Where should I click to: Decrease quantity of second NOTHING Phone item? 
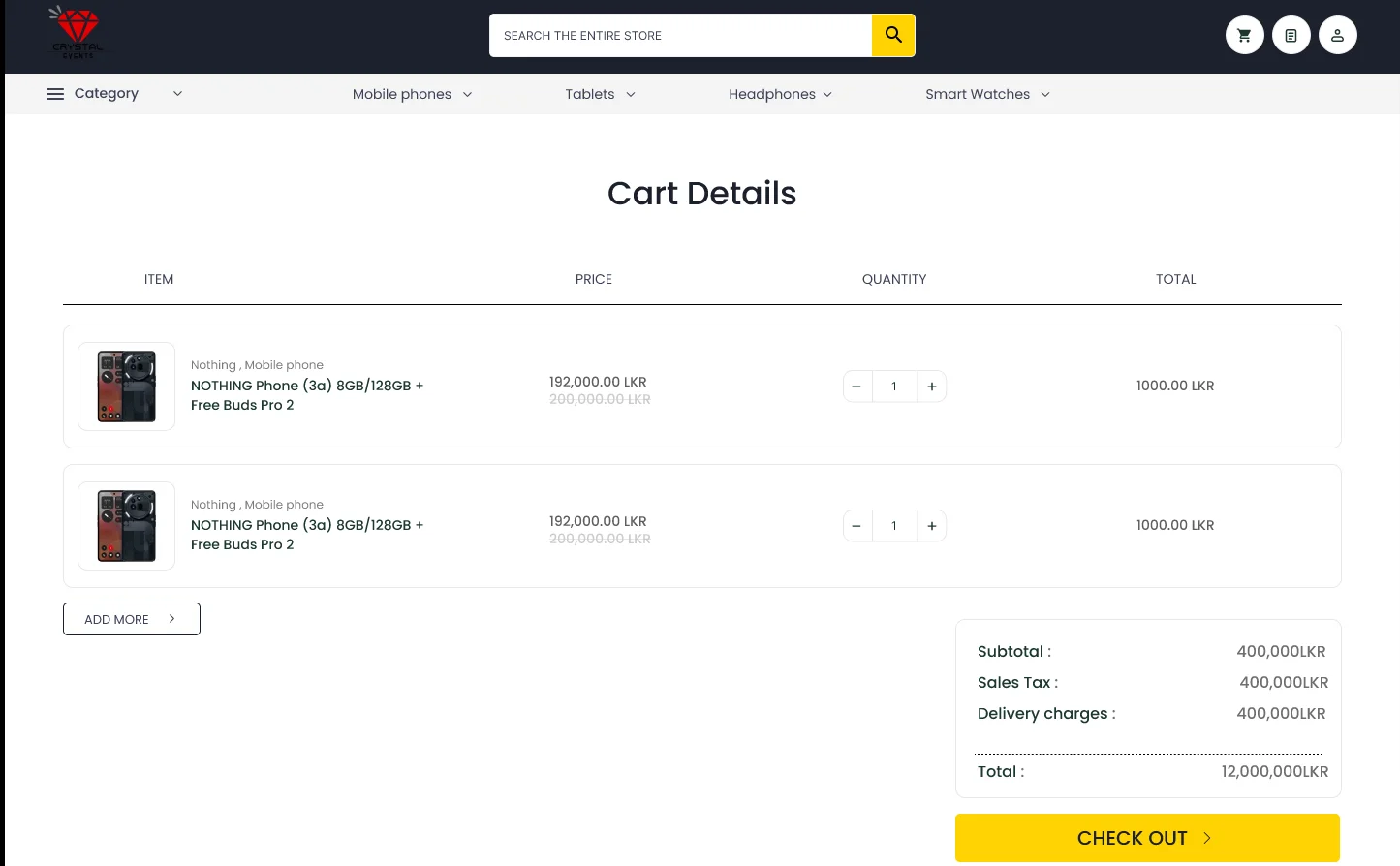pos(856,526)
